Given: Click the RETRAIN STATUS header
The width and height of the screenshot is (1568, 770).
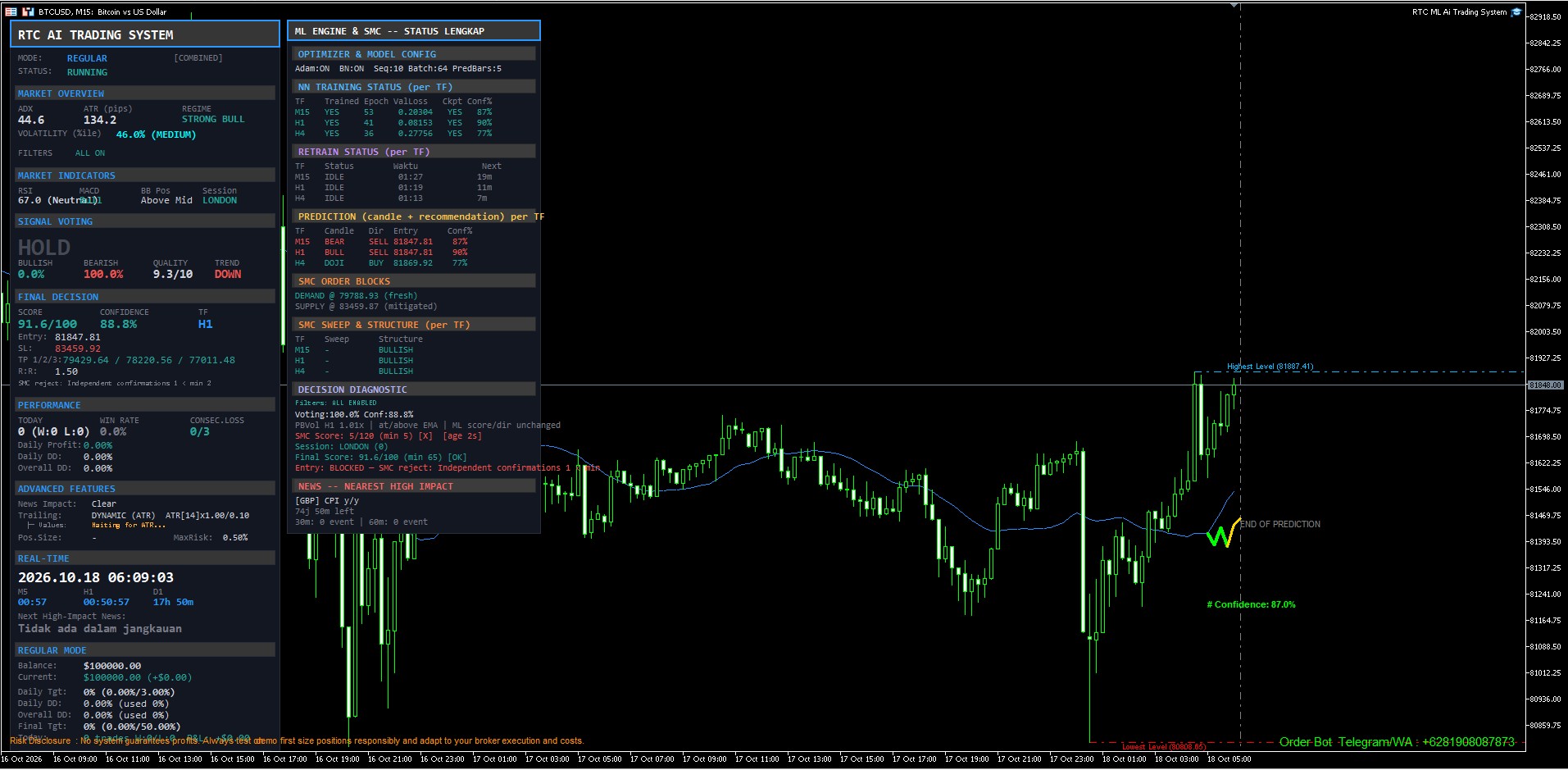Looking at the screenshot, I should [414, 152].
